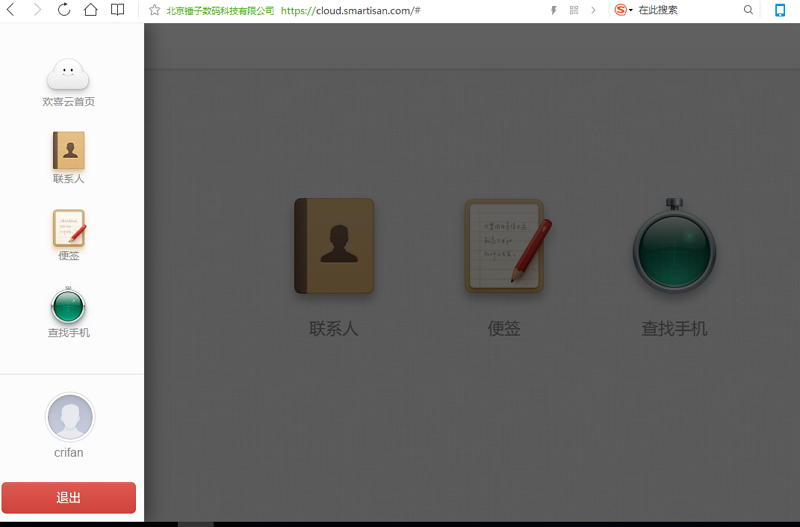Open the Sogou search engine dropdown
800x527 pixels.
[623, 10]
